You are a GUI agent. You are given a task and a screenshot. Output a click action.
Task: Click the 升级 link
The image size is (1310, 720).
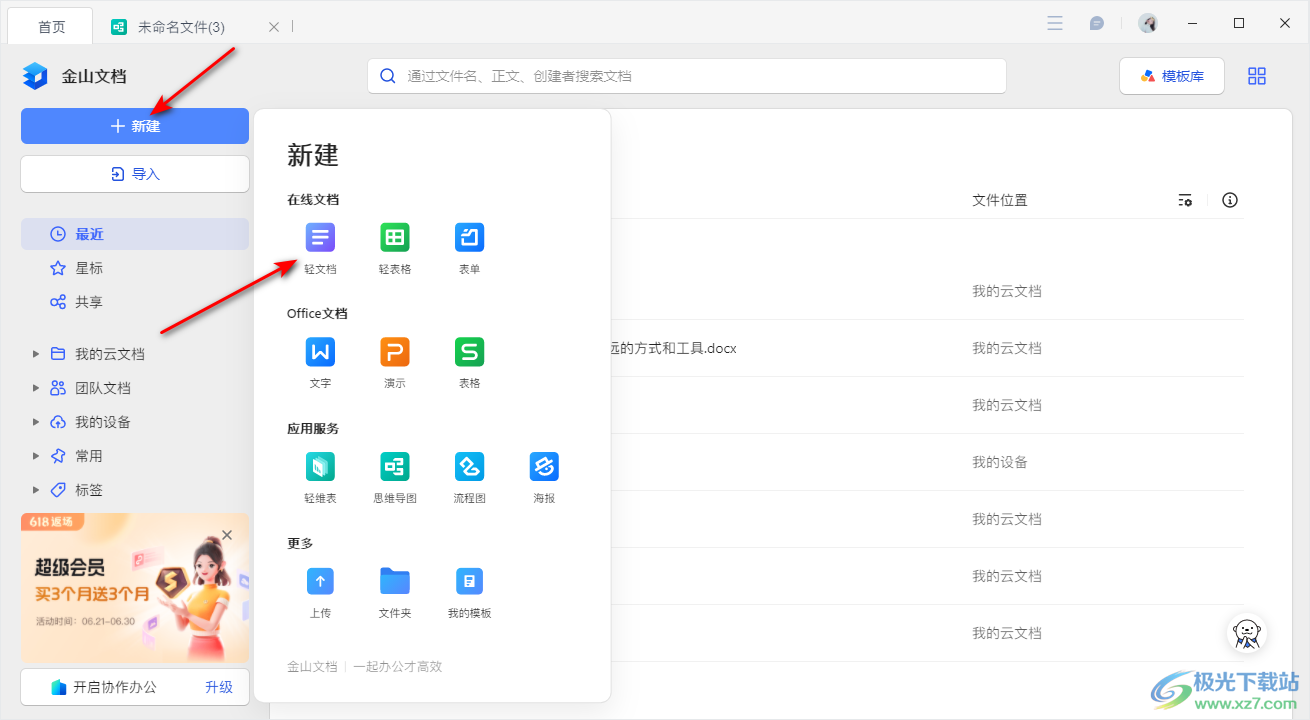tap(219, 687)
